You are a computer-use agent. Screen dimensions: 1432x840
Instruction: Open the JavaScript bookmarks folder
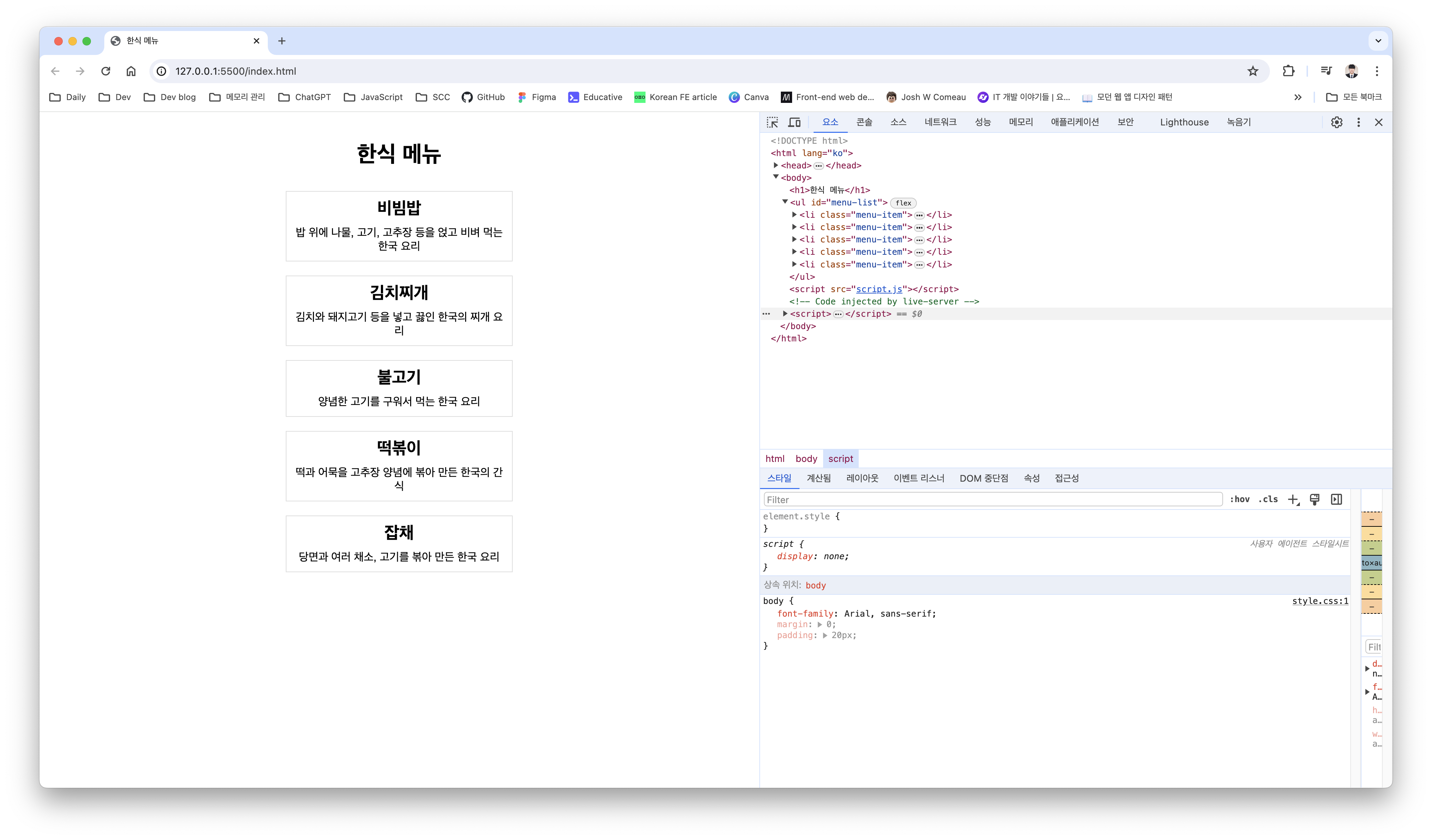pyautogui.click(x=374, y=97)
